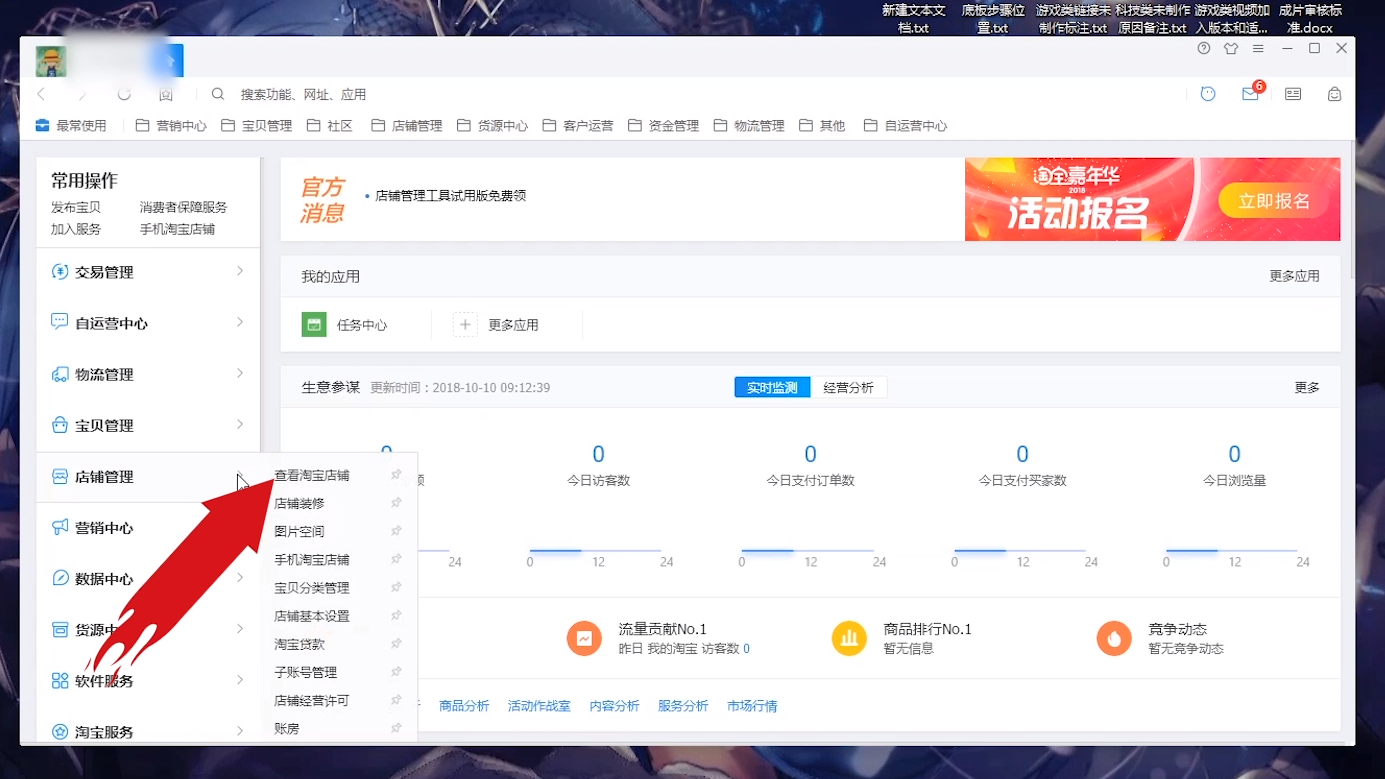This screenshot has height=779, width=1385.
Task: Click the Taobao shopping bag icon
Action: (x=1334, y=94)
